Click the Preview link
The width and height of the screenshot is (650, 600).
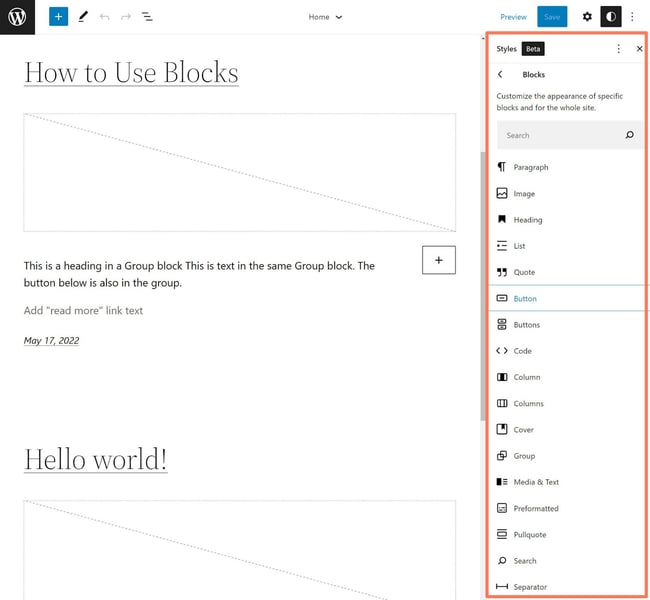pyautogui.click(x=513, y=17)
